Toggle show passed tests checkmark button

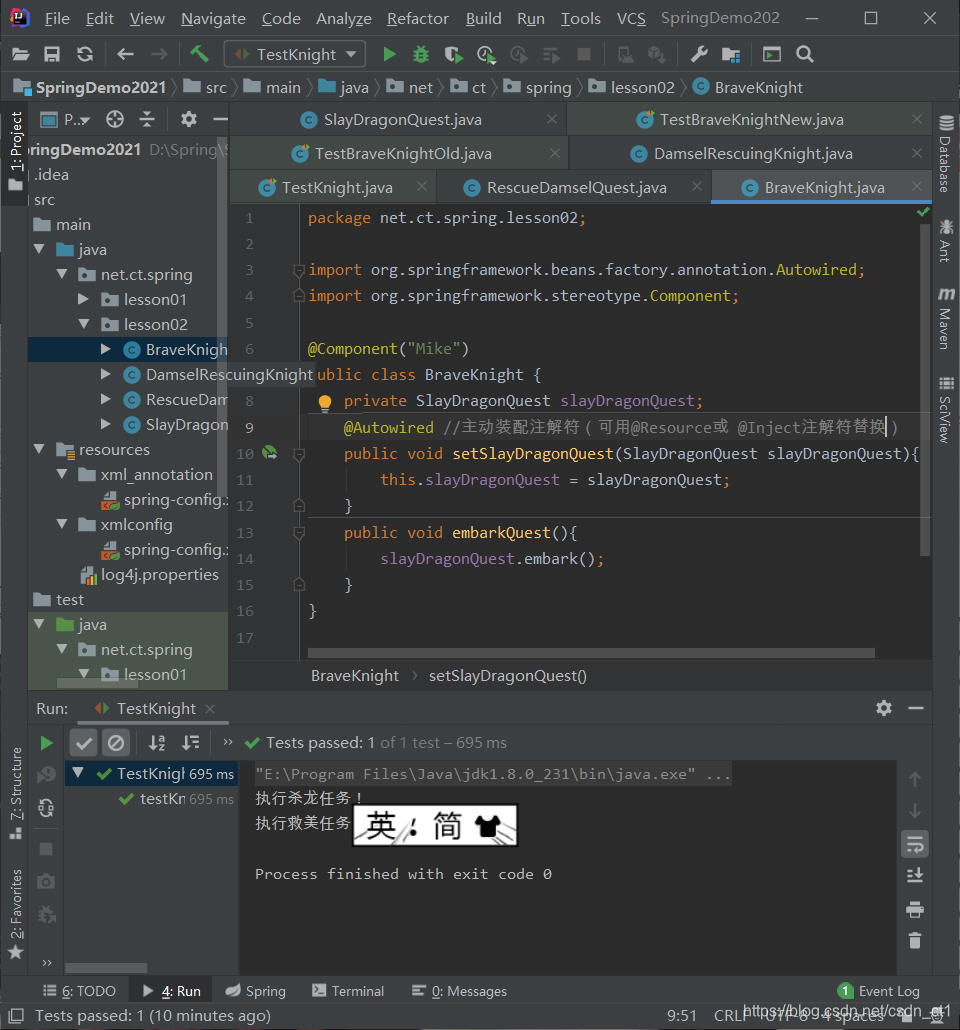(84, 743)
